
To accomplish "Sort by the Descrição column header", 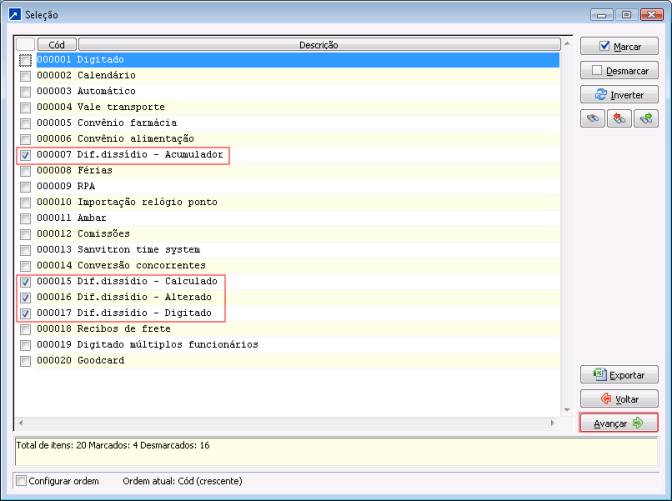I will click(319, 45).
